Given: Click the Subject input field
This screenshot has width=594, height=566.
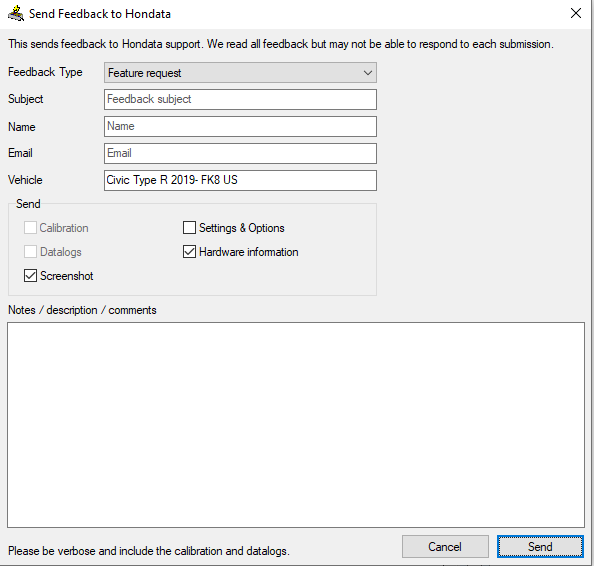Looking at the screenshot, I should click(x=240, y=99).
